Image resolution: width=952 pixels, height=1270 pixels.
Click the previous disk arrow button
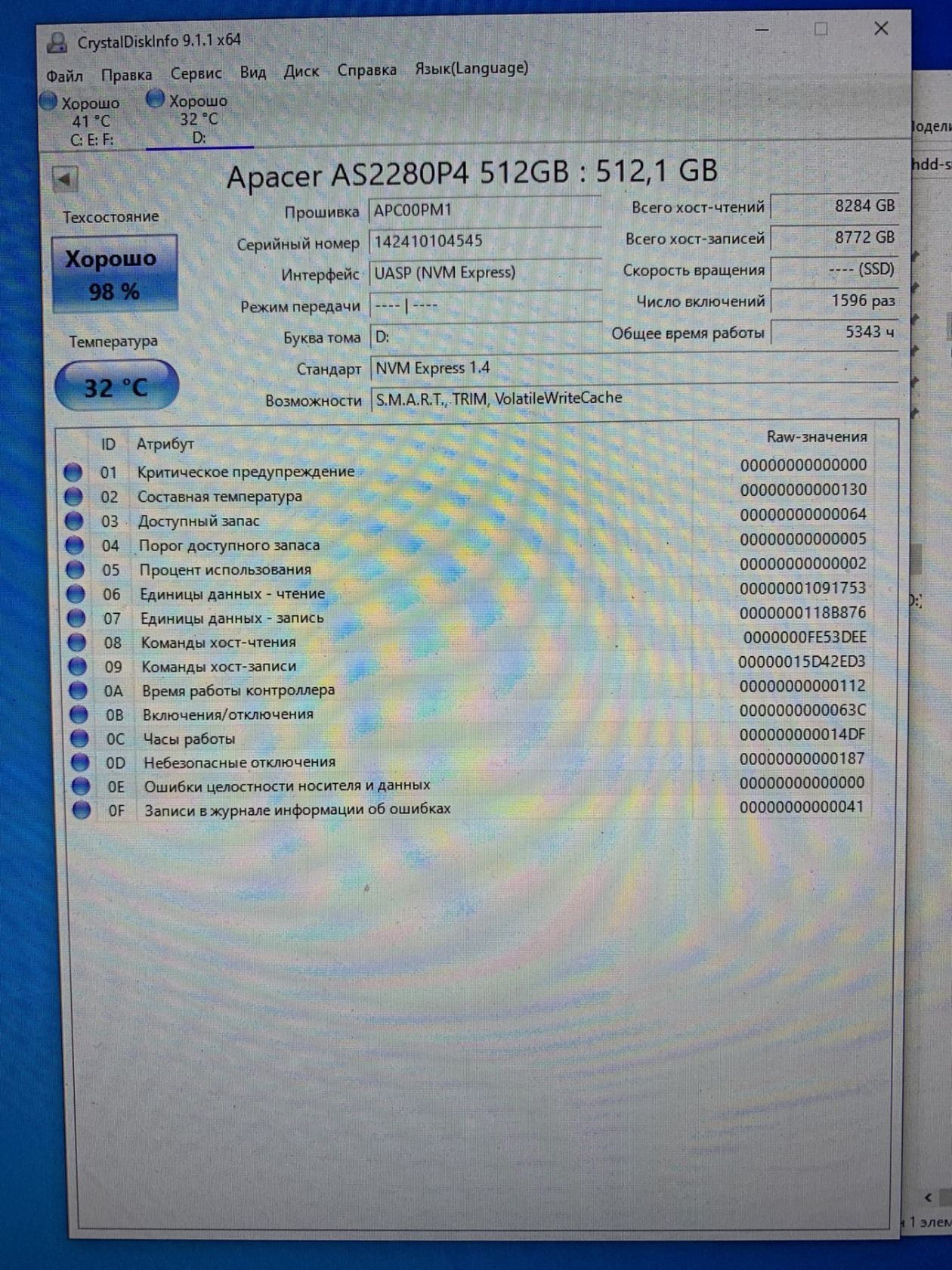click(x=65, y=180)
